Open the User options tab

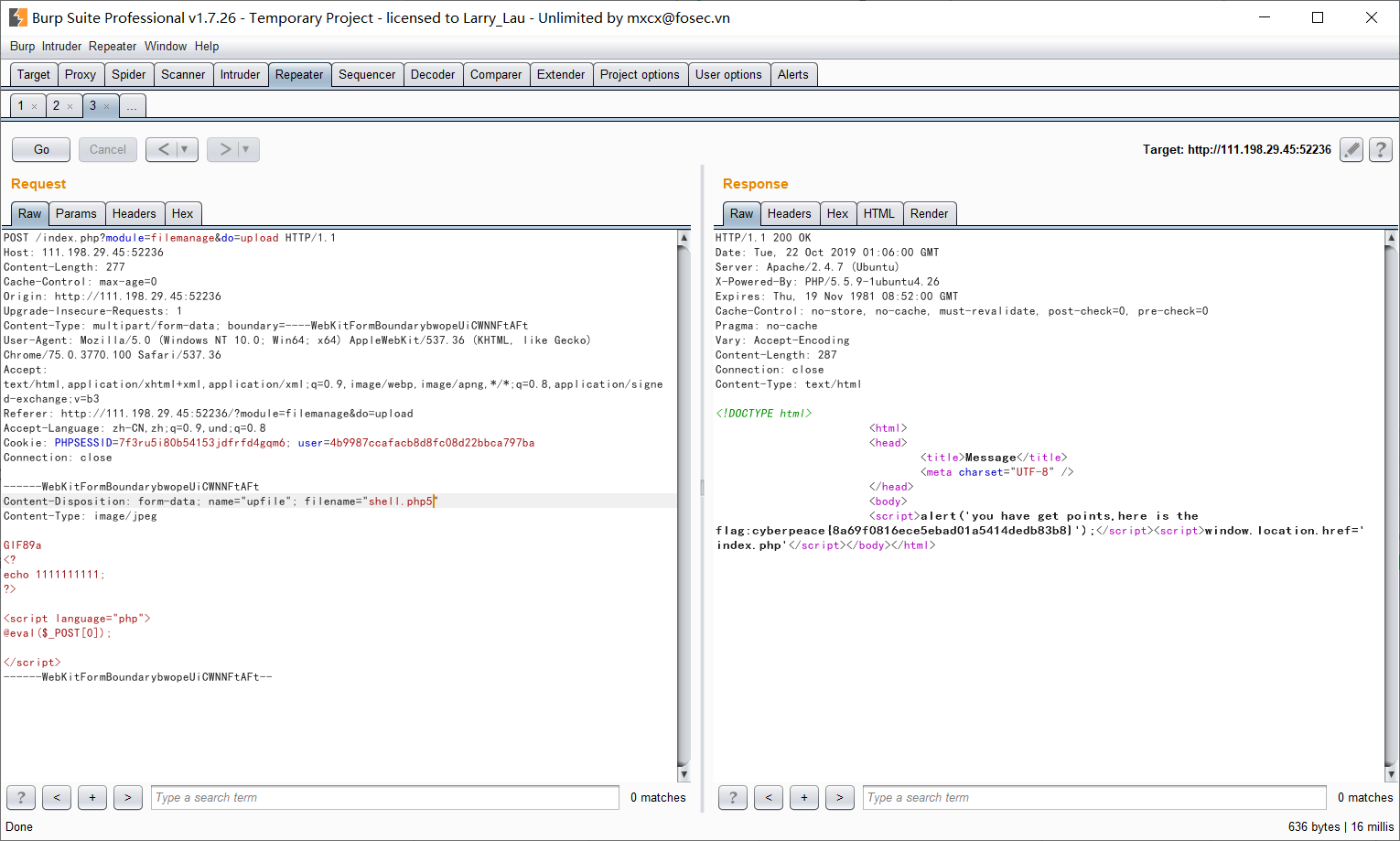click(x=728, y=74)
